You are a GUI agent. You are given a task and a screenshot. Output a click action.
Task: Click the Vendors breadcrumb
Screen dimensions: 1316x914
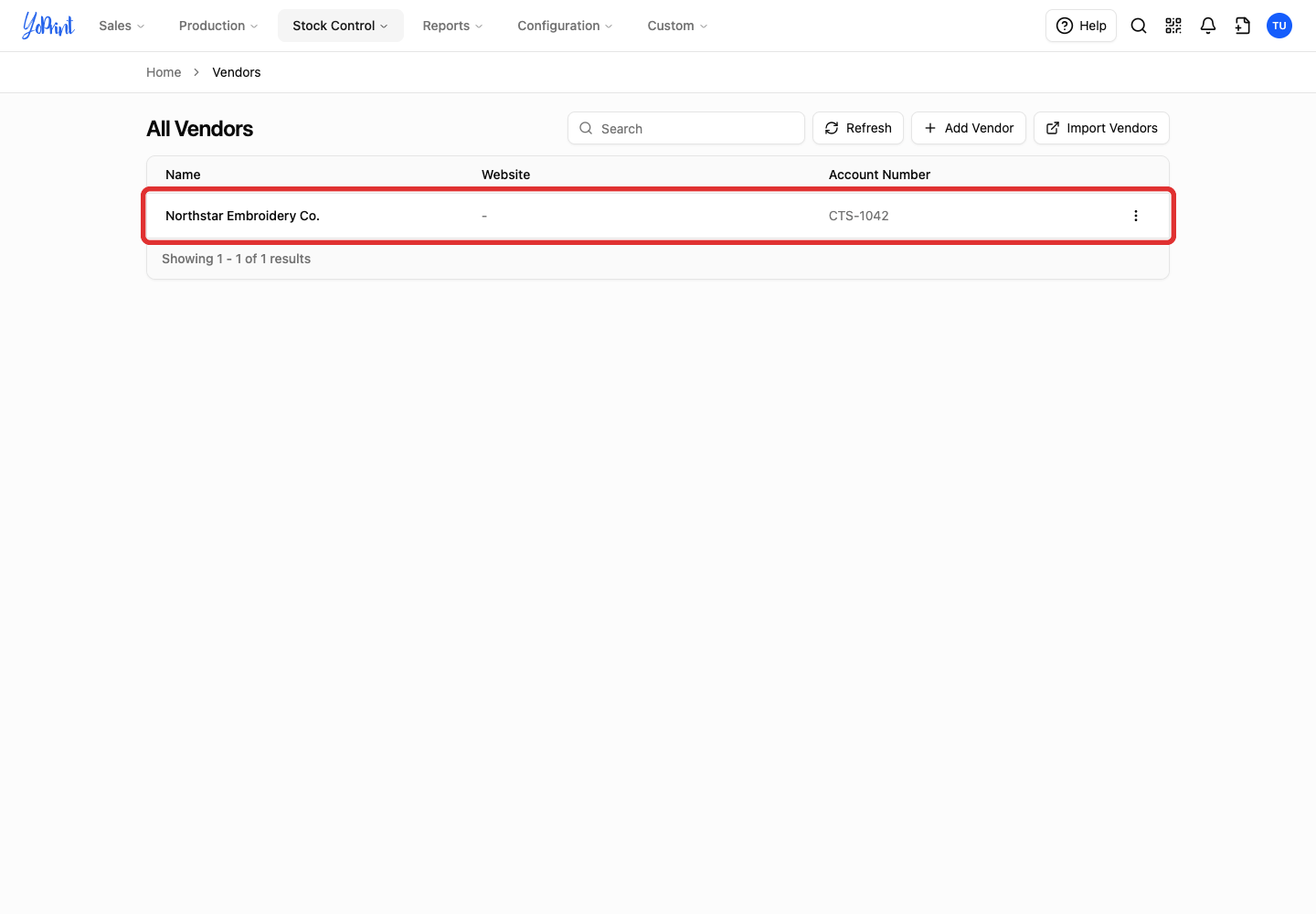tap(237, 72)
